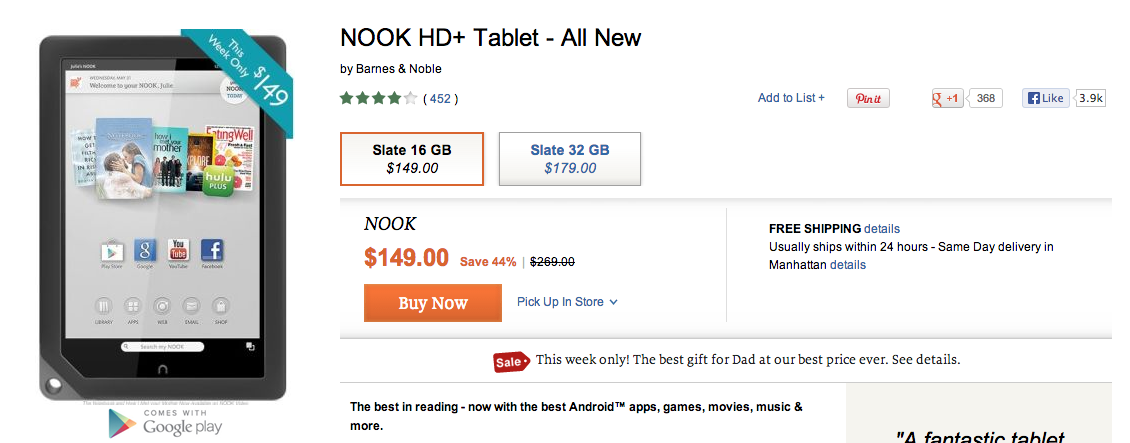Select the Slate 16 GB option
The height and width of the screenshot is (443, 1130).
point(412,159)
